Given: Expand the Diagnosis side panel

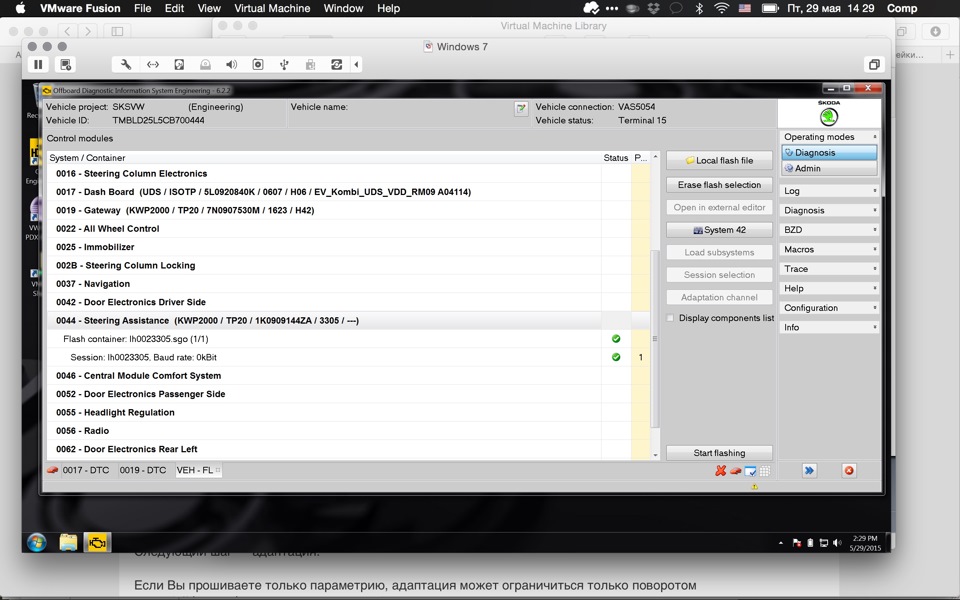Looking at the screenshot, I should tap(830, 210).
